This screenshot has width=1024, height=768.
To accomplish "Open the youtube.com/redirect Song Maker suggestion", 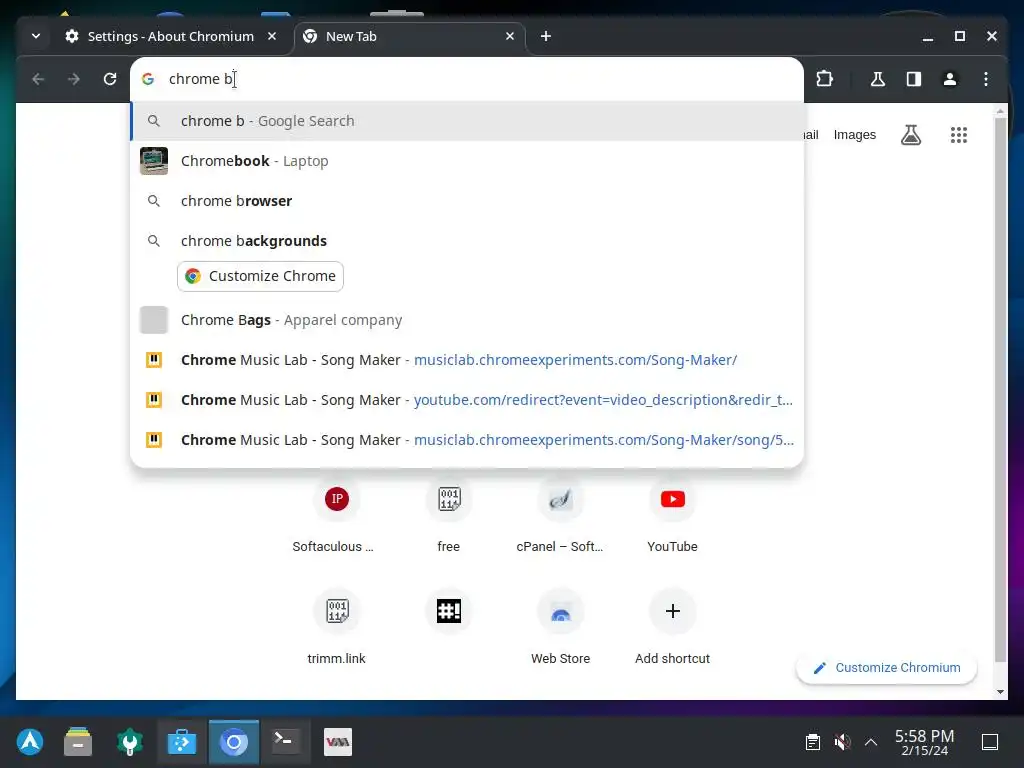I will (467, 400).
